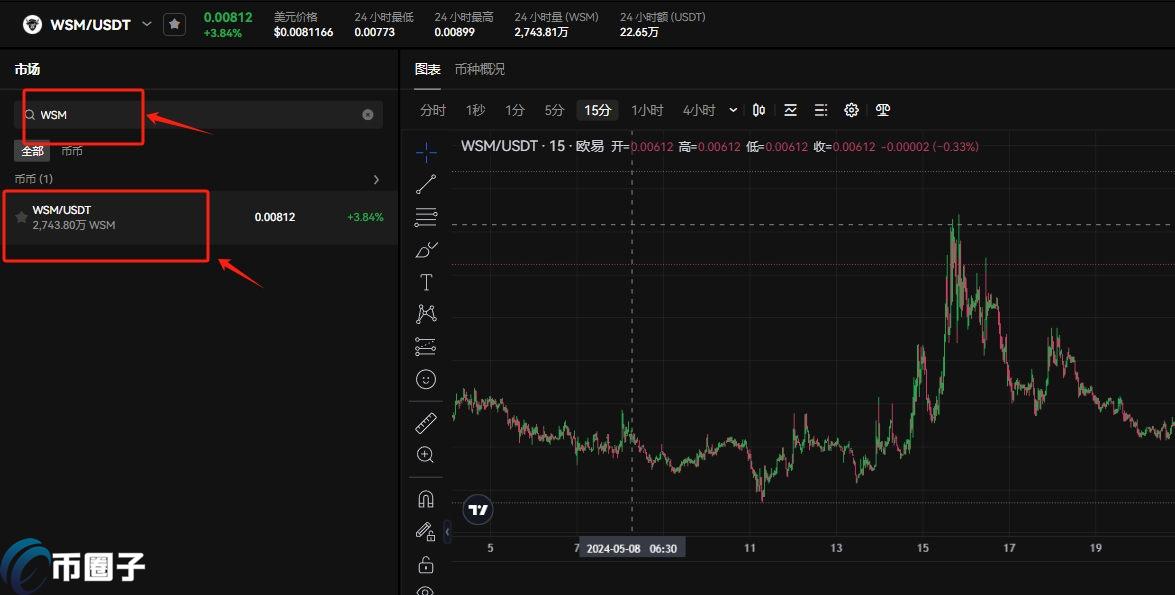
Task: Choose the 1小时 timeframe
Action: point(647,110)
